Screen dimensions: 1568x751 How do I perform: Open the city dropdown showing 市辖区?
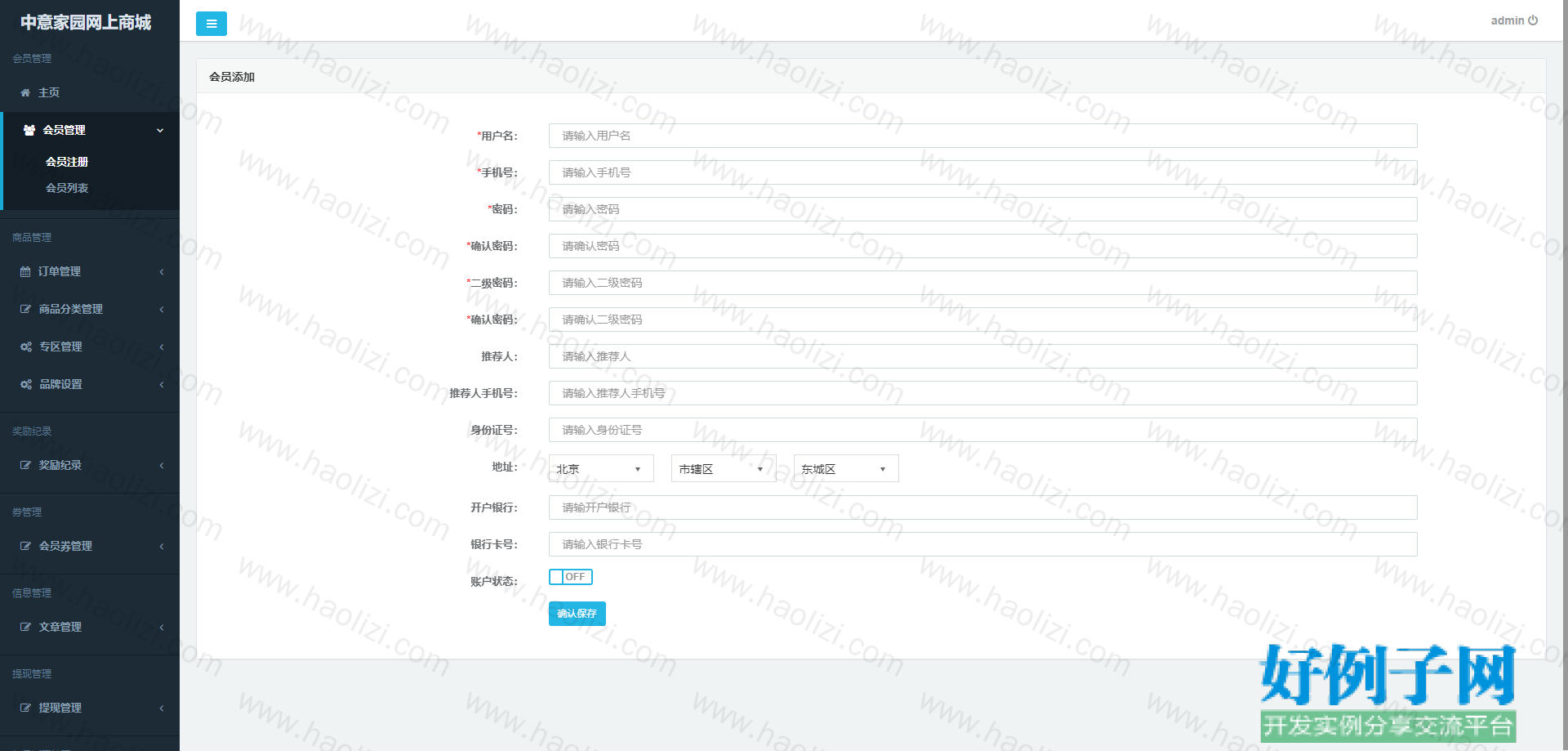[x=724, y=468]
